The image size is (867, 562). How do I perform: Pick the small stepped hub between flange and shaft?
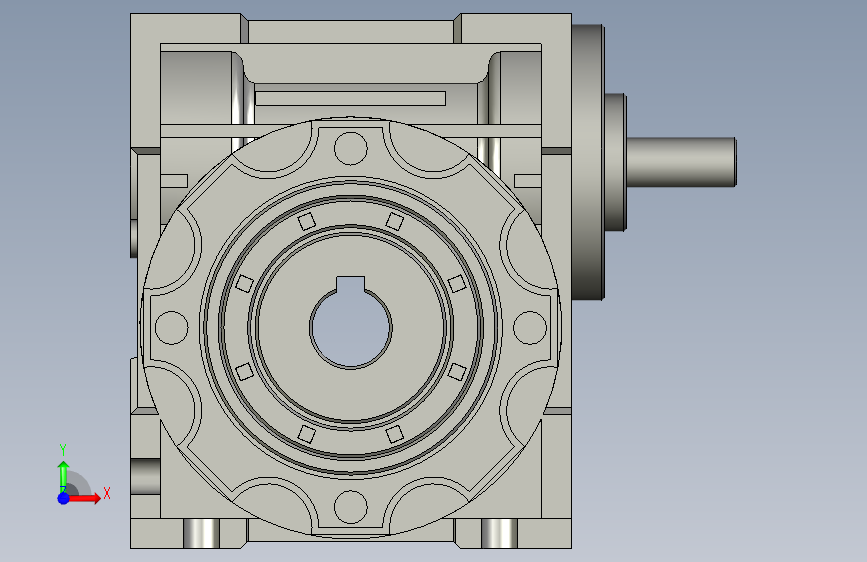(x=615, y=162)
